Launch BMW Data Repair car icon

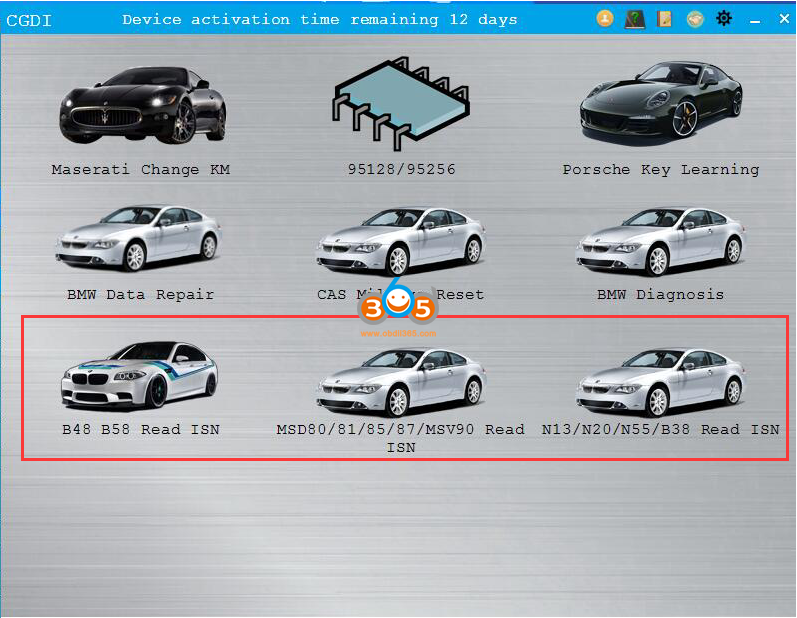(x=138, y=238)
